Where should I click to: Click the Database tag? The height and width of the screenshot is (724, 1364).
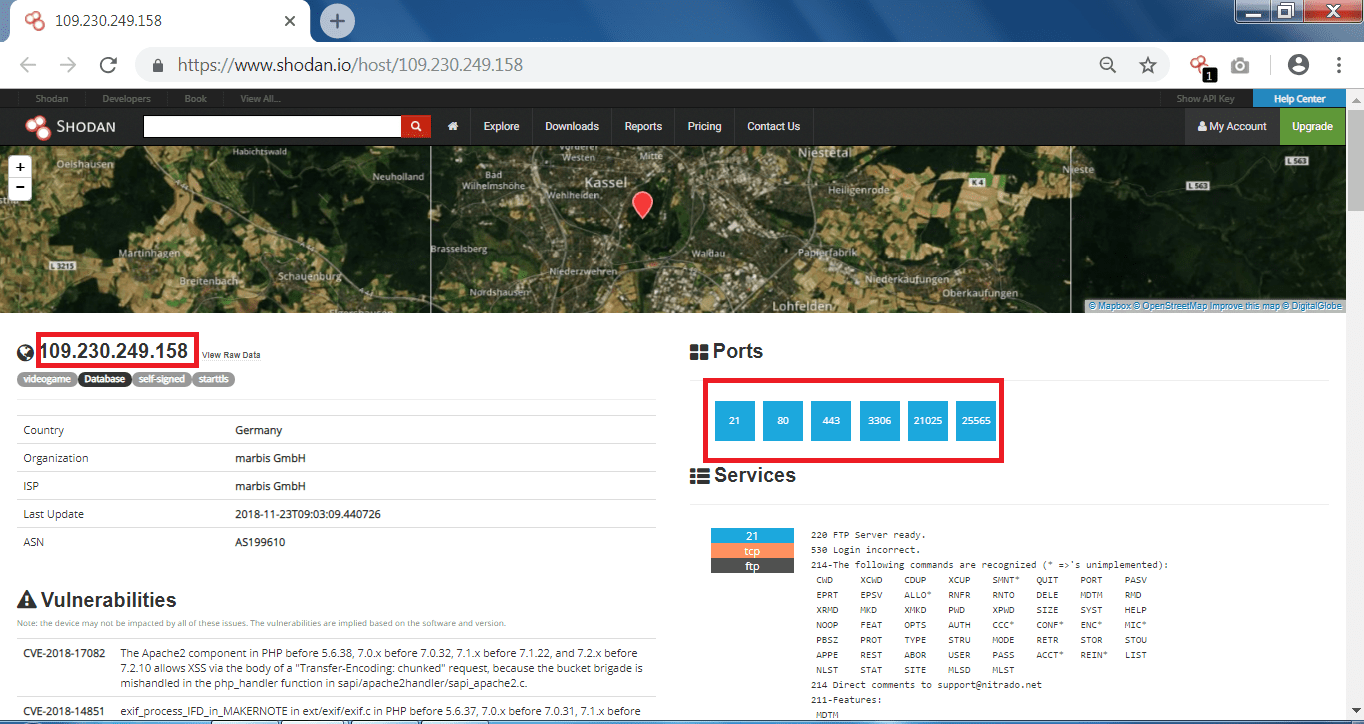(104, 379)
